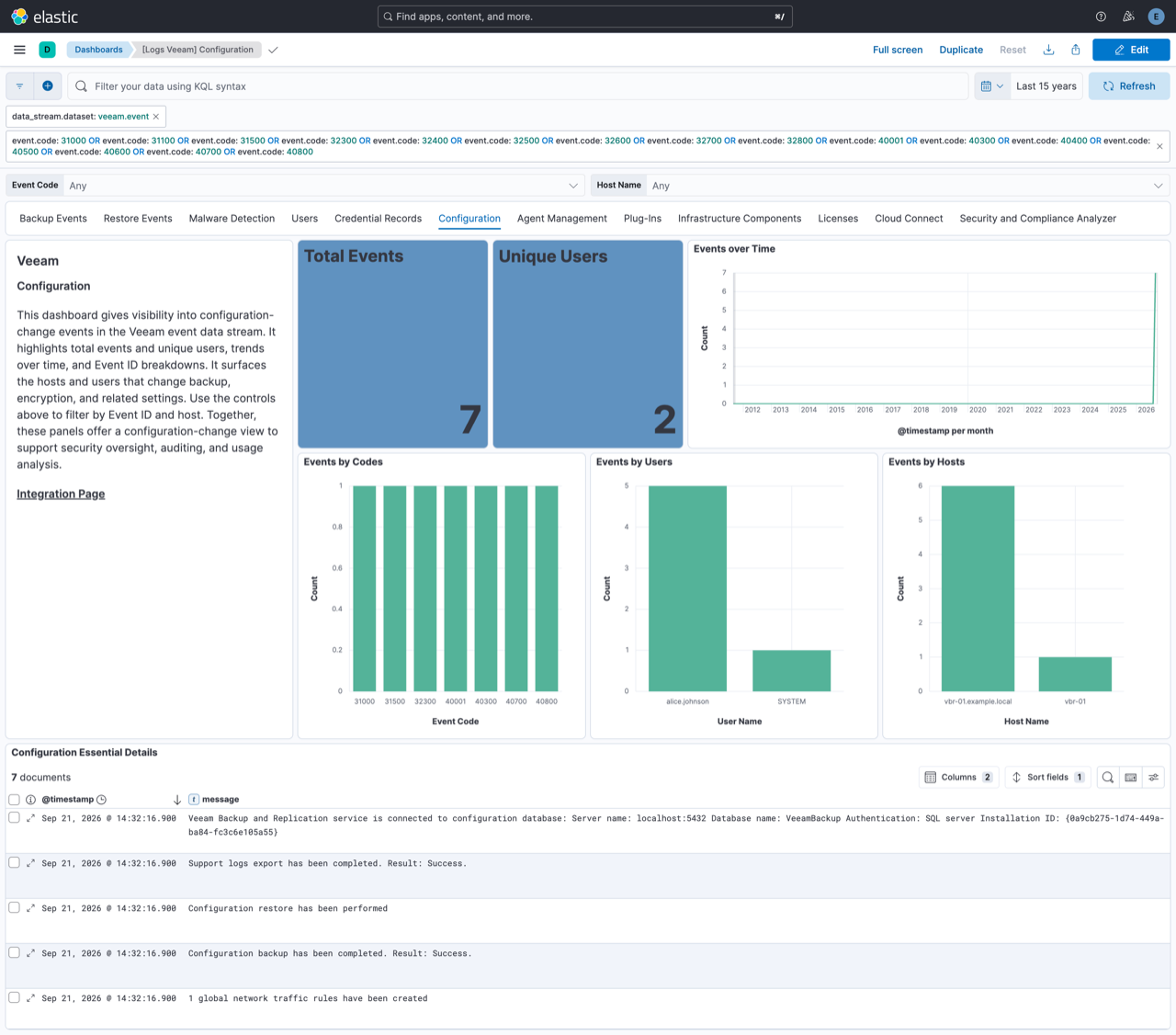1176x1035 pixels.
Task: Open the Elastic home logo
Action: click(44, 17)
